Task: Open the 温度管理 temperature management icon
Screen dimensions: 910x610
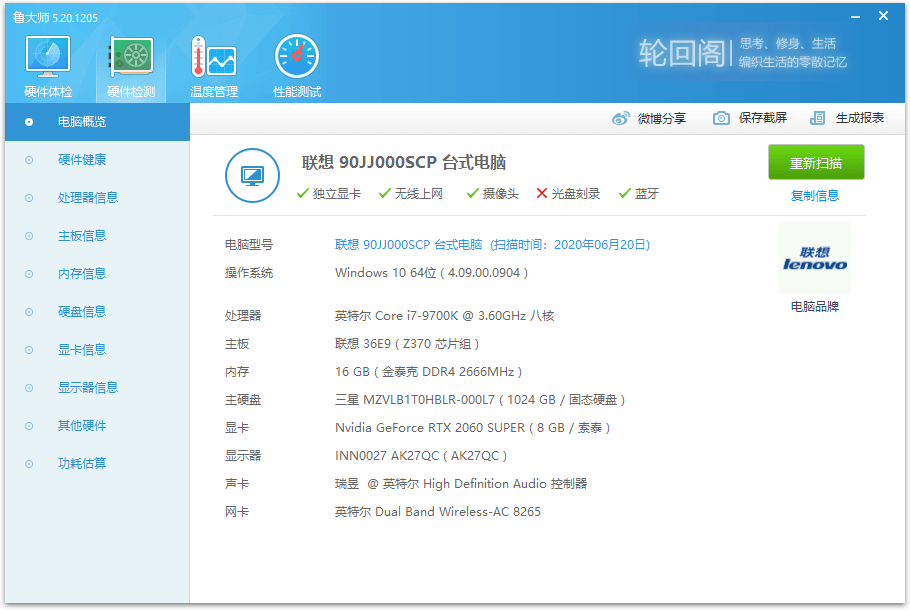Action: [214, 66]
